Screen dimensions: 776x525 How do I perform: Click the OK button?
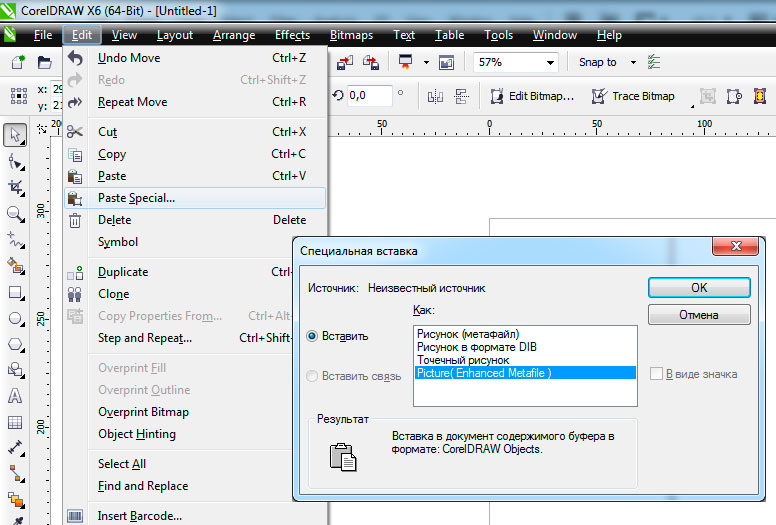pos(699,287)
